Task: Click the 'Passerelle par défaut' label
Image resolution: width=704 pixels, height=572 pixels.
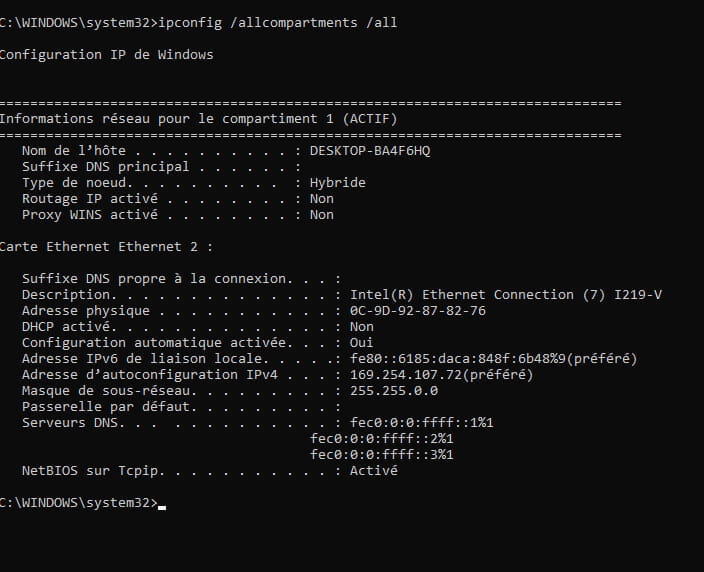Action: [x=107, y=407]
